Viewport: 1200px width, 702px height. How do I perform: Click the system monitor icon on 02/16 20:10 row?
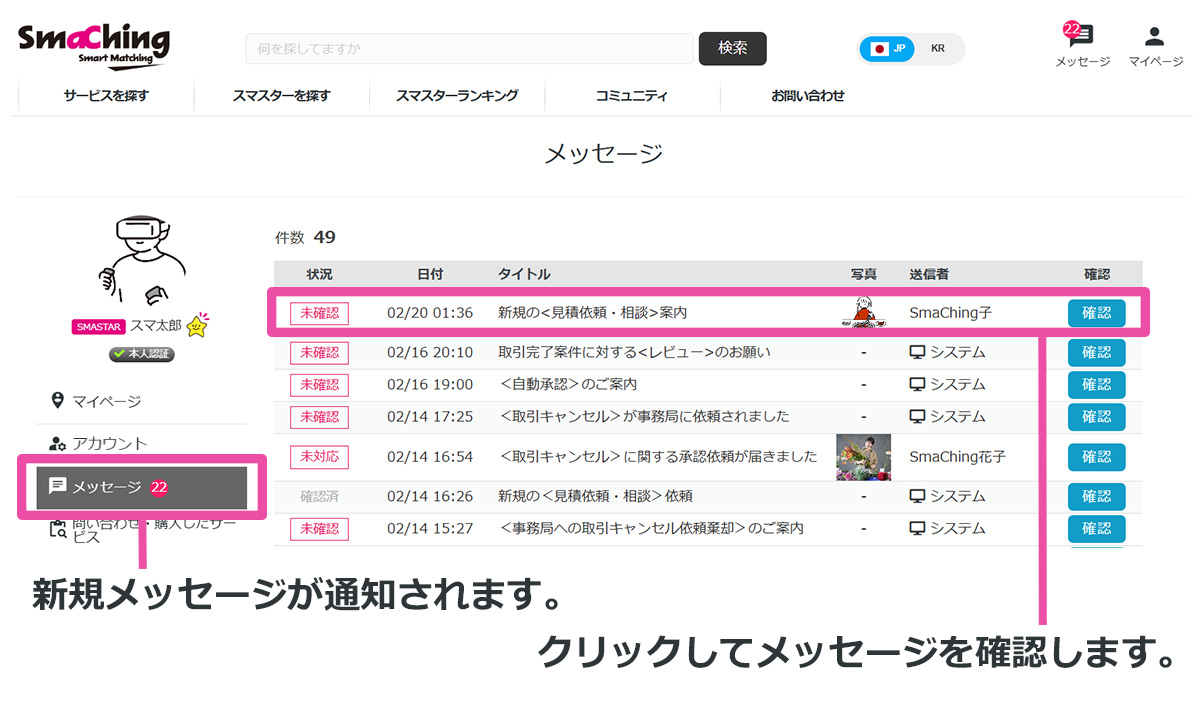[x=917, y=352]
